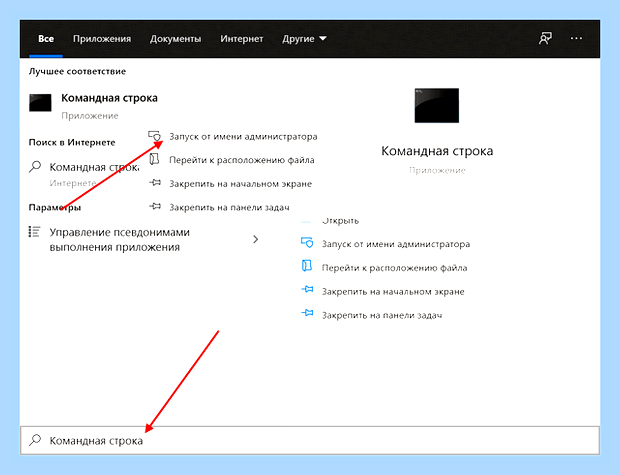
Task: Click Закрепить на панели задач in context menu
Action: pyautogui.click(x=229, y=207)
